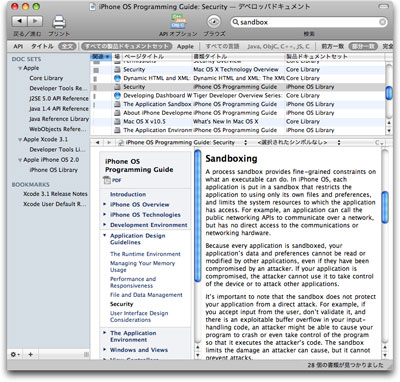
Task: Select the Java, ObjC, C++, JS, C filter
Action: tap(279, 46)
